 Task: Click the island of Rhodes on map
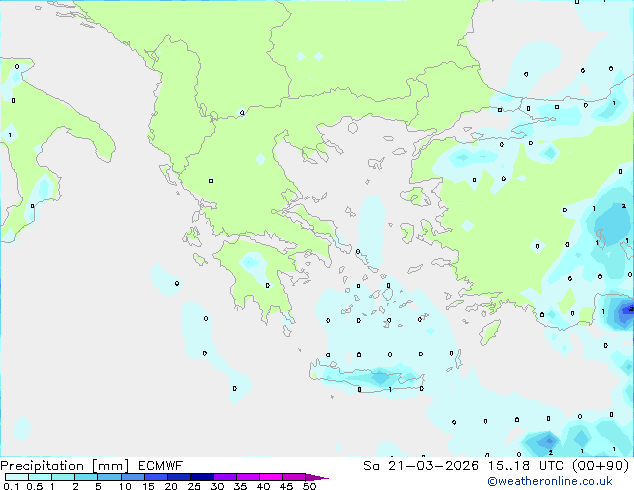pos(490,332)
